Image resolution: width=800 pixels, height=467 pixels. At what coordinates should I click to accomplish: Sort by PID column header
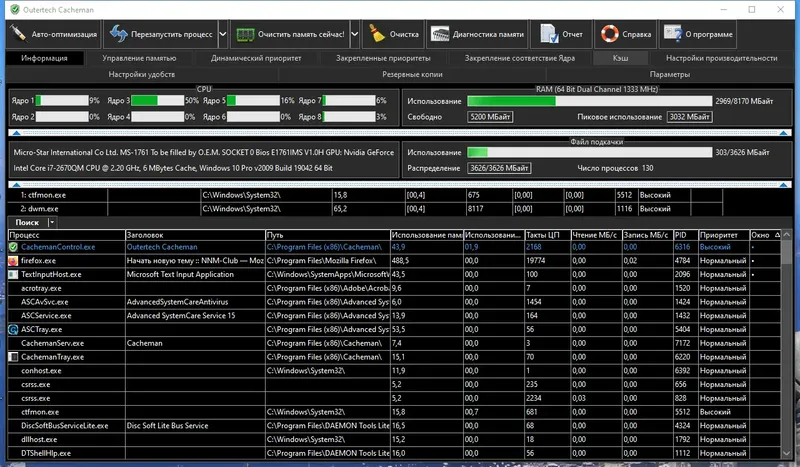(x=686, y=235)
